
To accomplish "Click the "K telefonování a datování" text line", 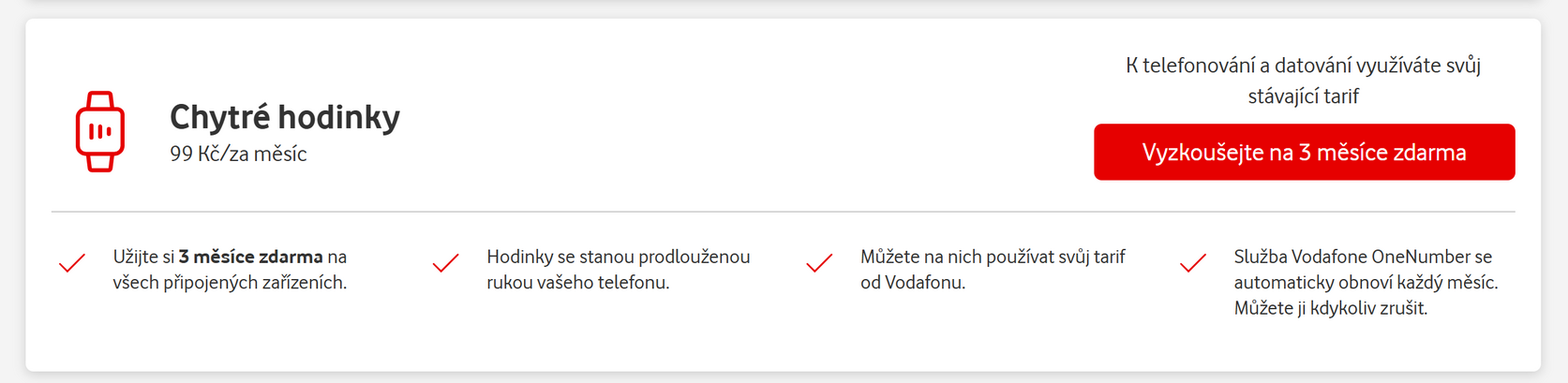I will point(1303,66).
